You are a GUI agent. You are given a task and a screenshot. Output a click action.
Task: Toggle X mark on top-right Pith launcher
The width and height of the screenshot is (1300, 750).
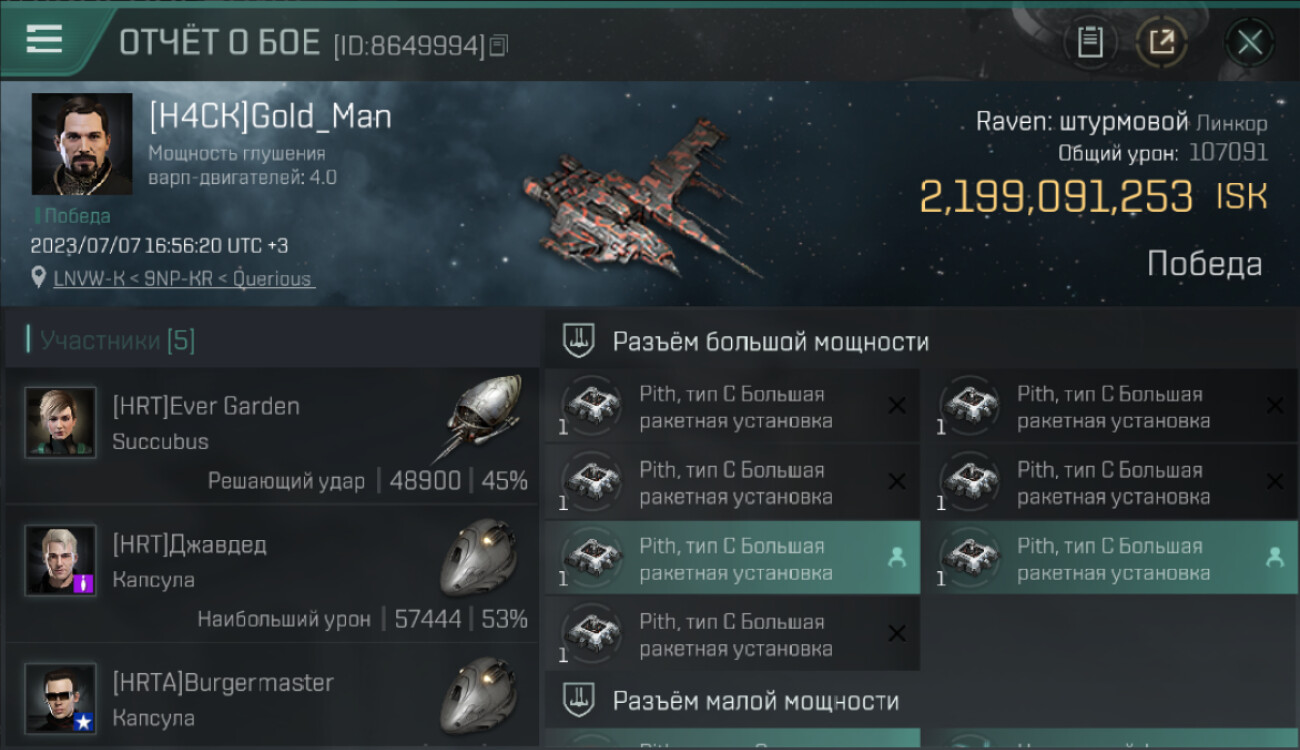pos(1274,405)
